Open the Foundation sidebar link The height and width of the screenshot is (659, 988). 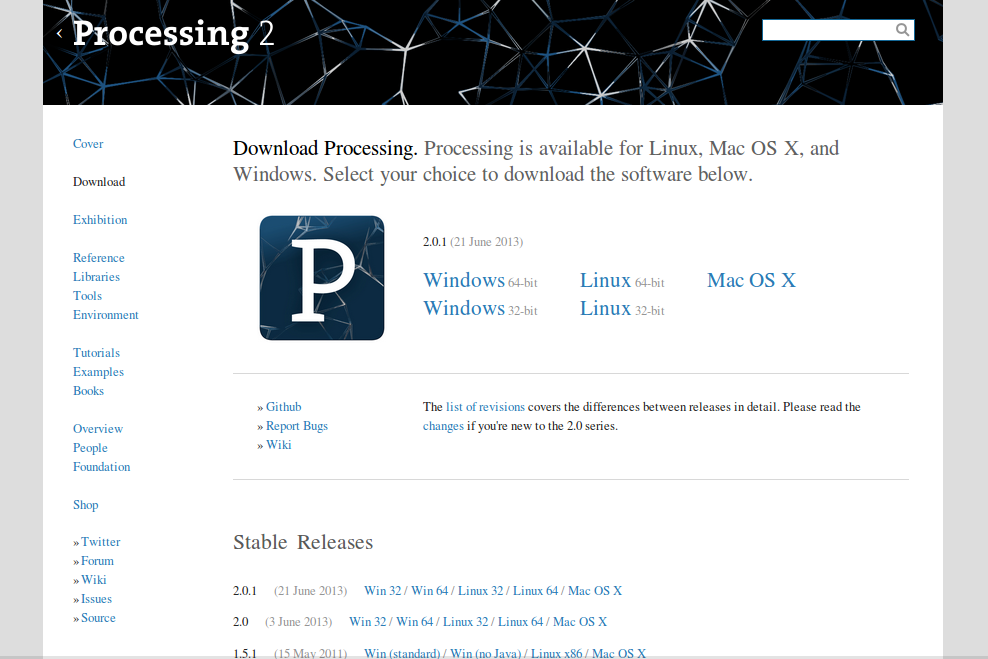click(x=102, y=467)
